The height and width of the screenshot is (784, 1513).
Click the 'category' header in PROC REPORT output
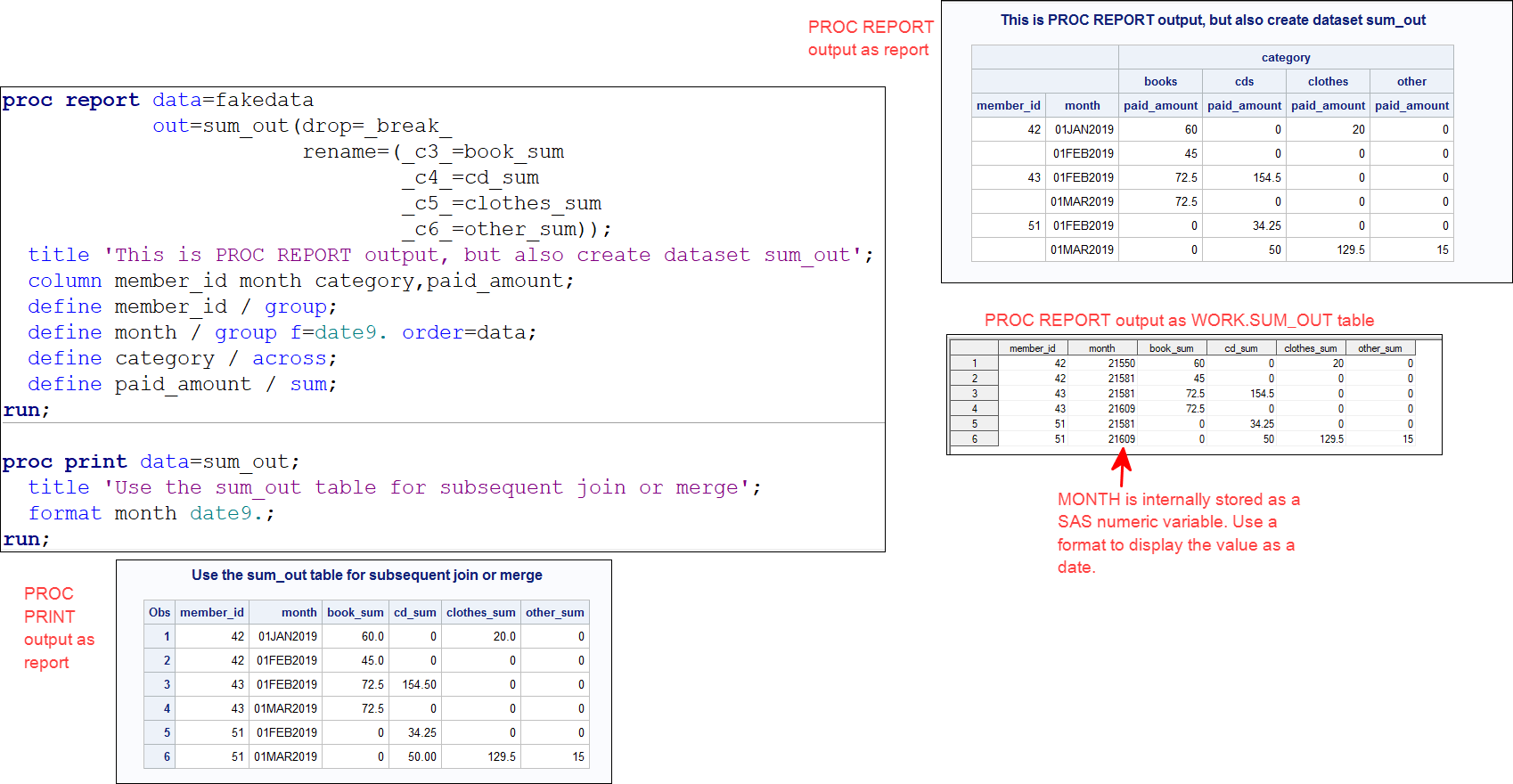(x=1286, y=57)
